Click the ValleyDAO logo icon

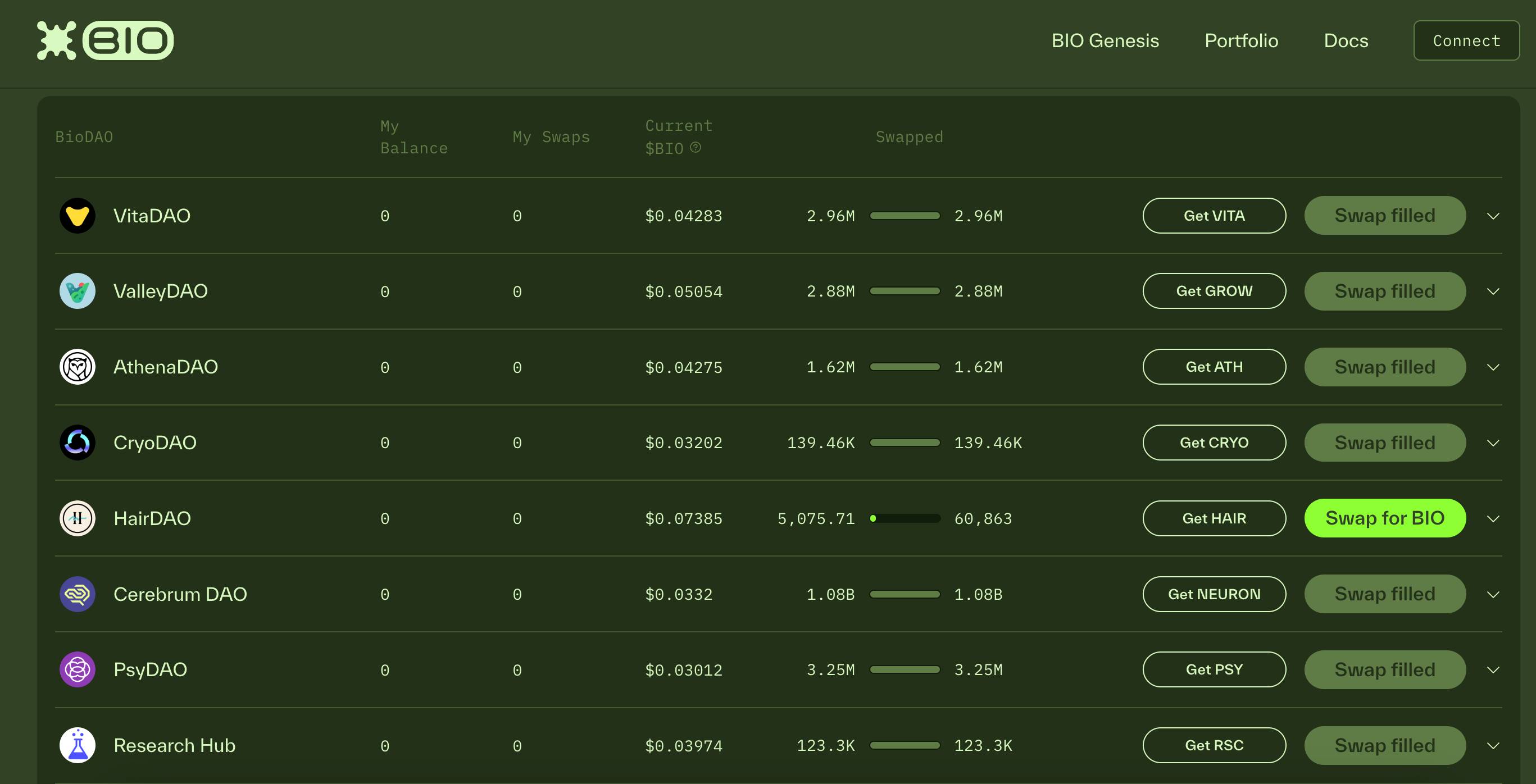[77, 291]
